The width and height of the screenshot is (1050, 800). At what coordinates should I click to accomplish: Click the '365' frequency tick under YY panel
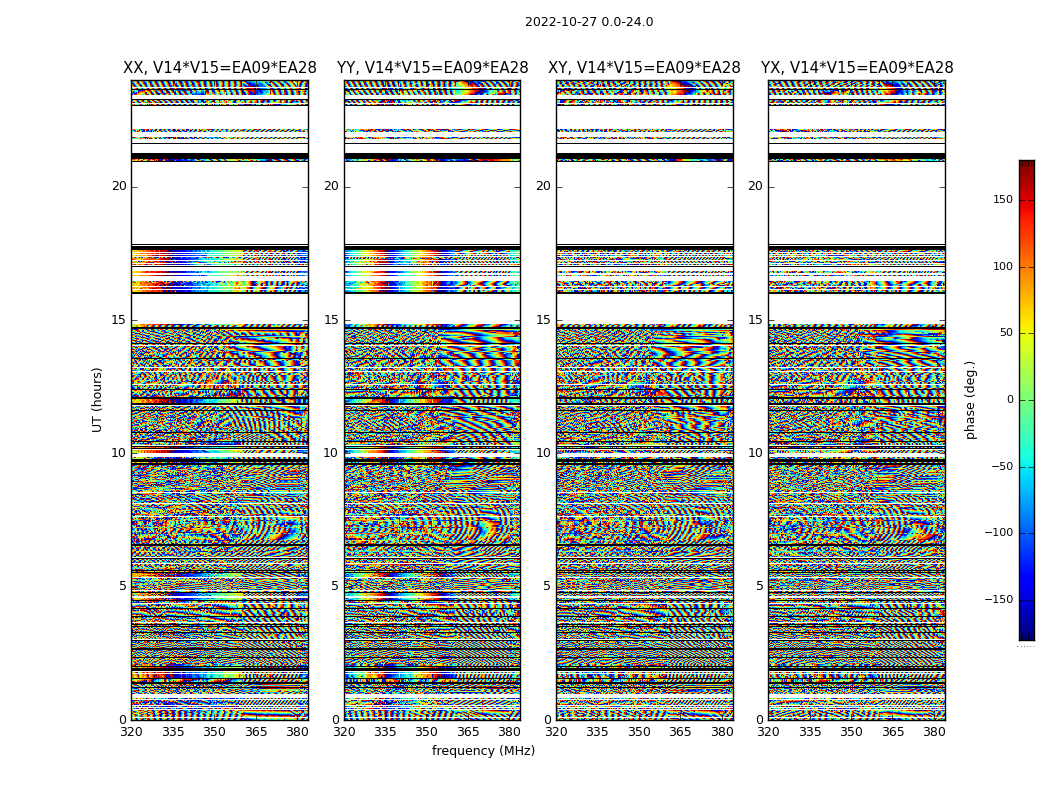point(468,732)
